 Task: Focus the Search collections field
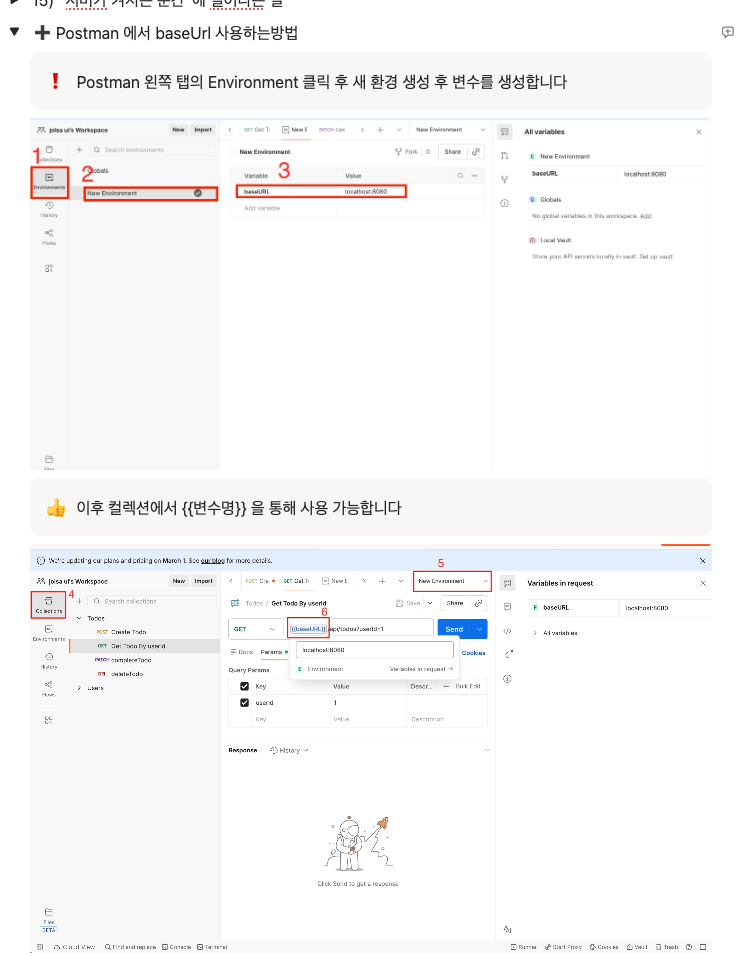pyautogui.click(x=152, y=601)
